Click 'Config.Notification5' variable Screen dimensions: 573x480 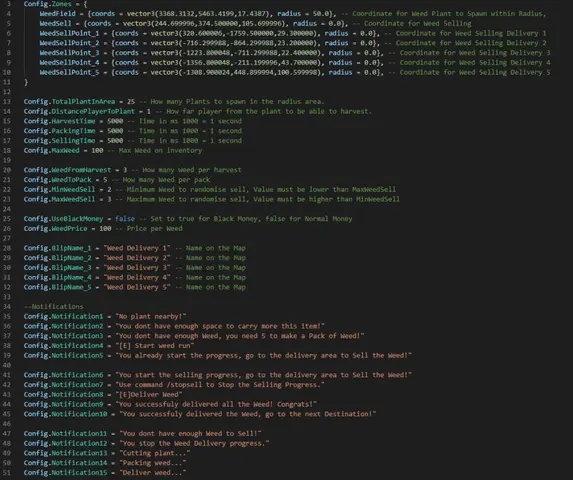pyautogui.click(x=64, y=355)
